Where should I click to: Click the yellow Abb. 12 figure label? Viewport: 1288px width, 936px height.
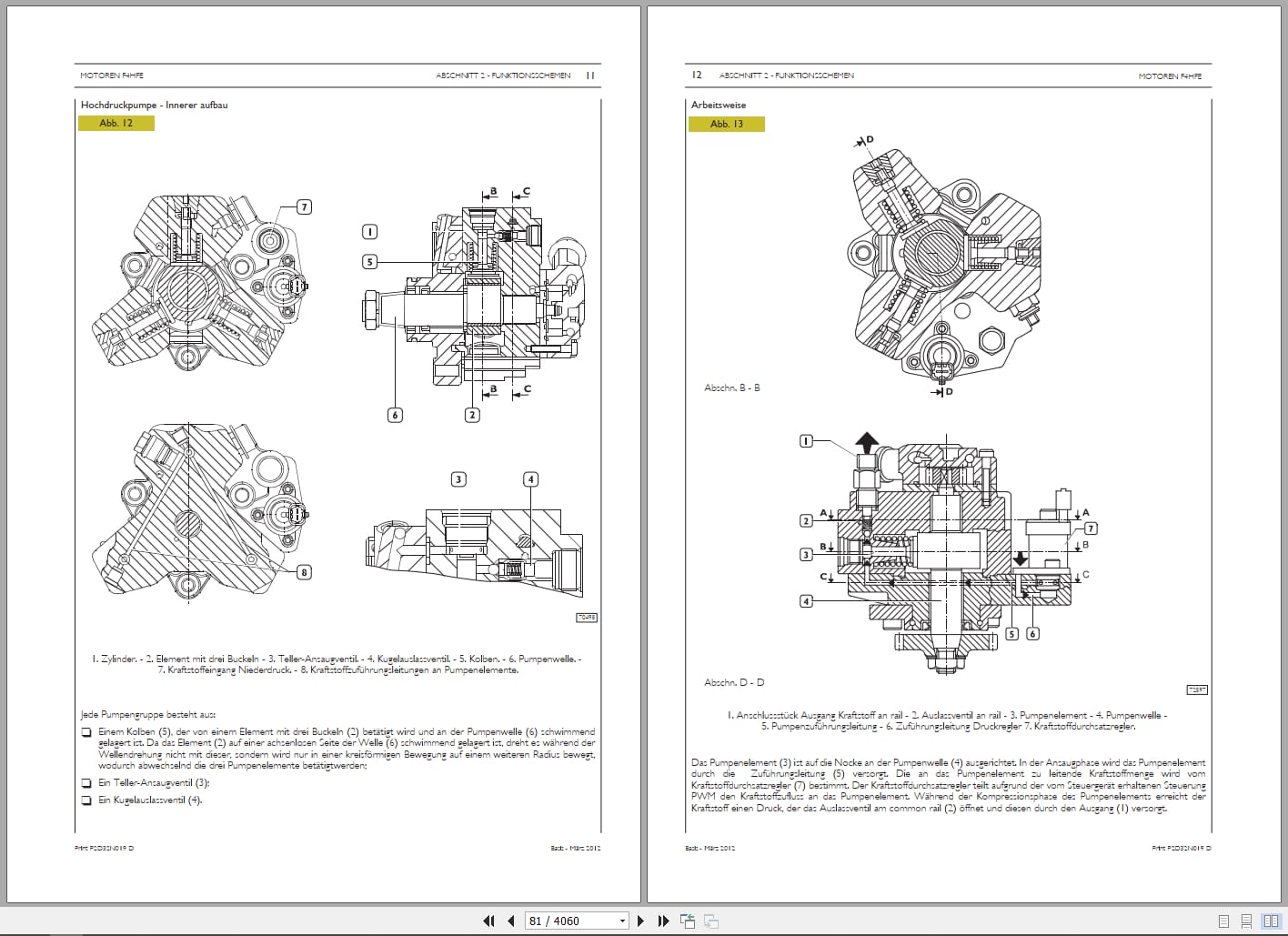[116, 123]
